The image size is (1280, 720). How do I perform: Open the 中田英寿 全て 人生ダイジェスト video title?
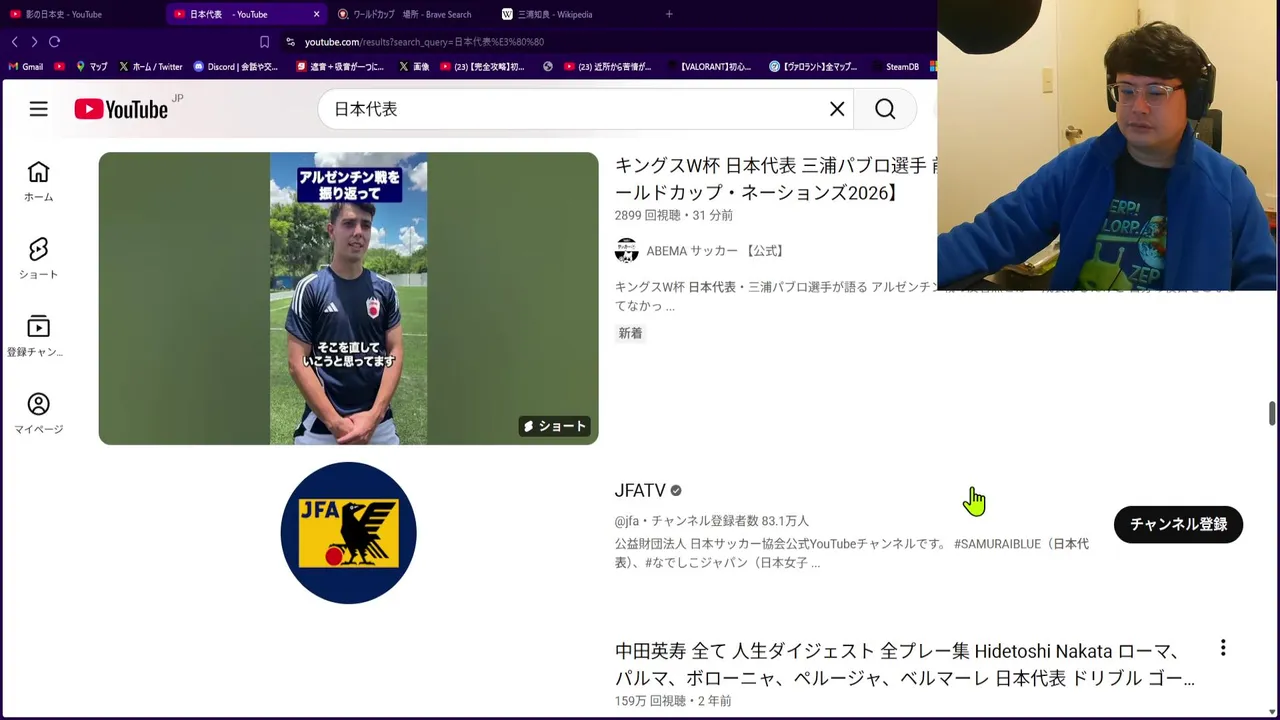point(905,665)
